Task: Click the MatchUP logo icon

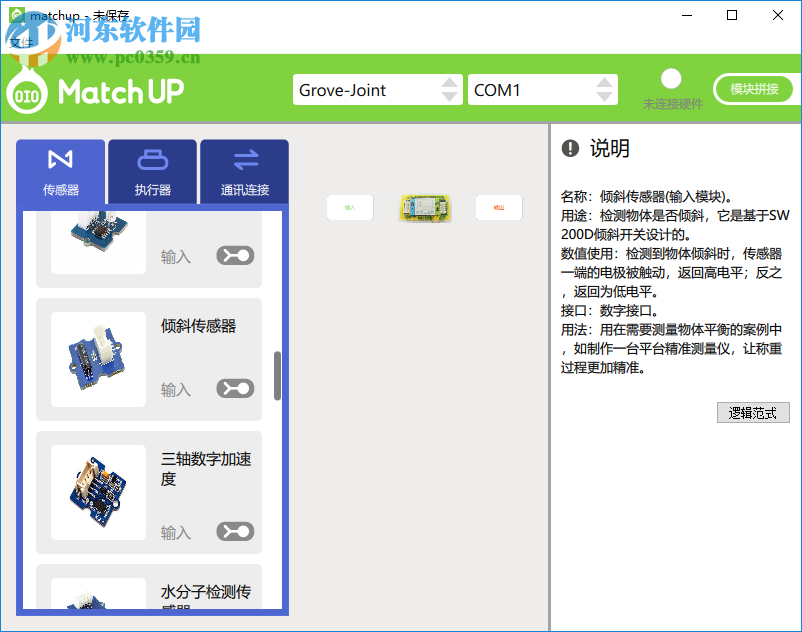Action: click(x=25, y=93)
